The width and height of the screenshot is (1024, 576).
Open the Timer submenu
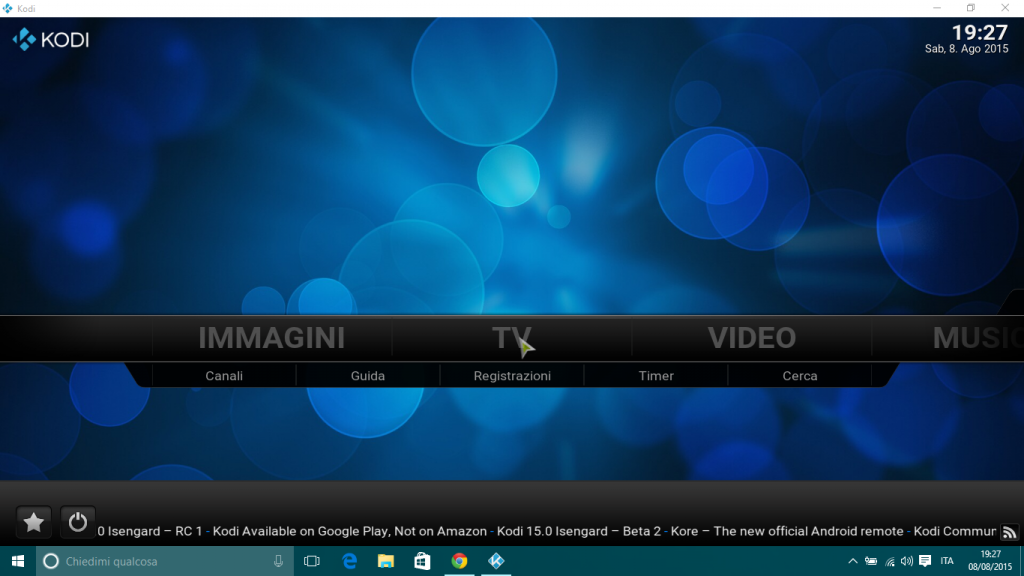point(656,376)
